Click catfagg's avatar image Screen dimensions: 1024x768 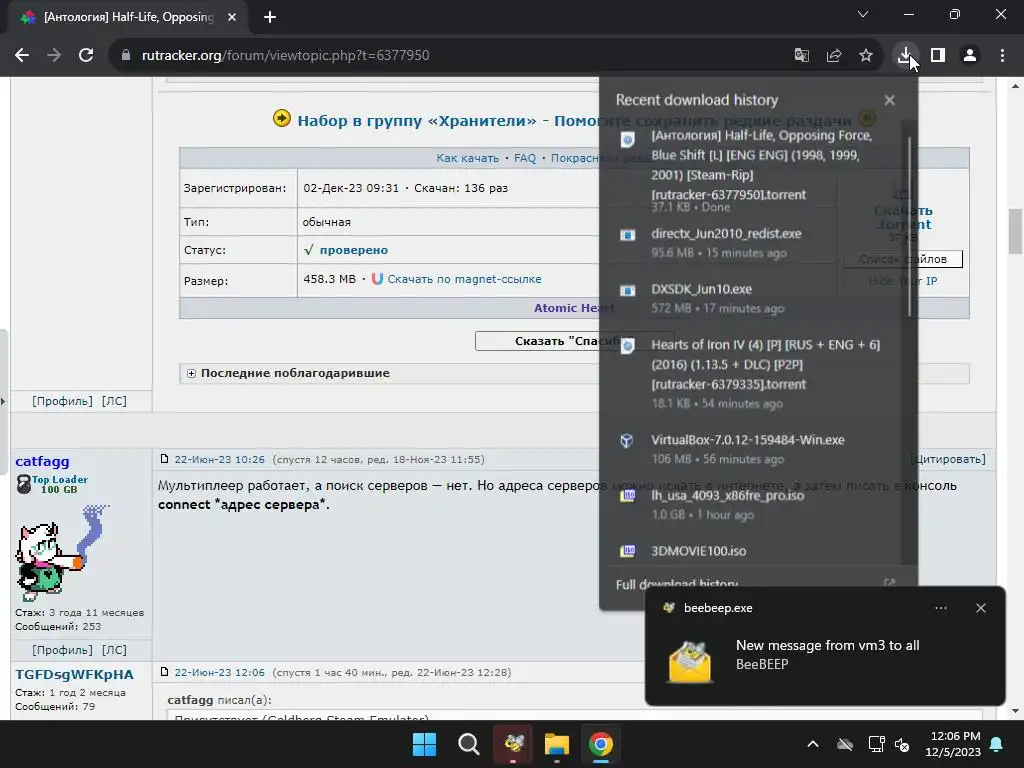tap(62, 552)
